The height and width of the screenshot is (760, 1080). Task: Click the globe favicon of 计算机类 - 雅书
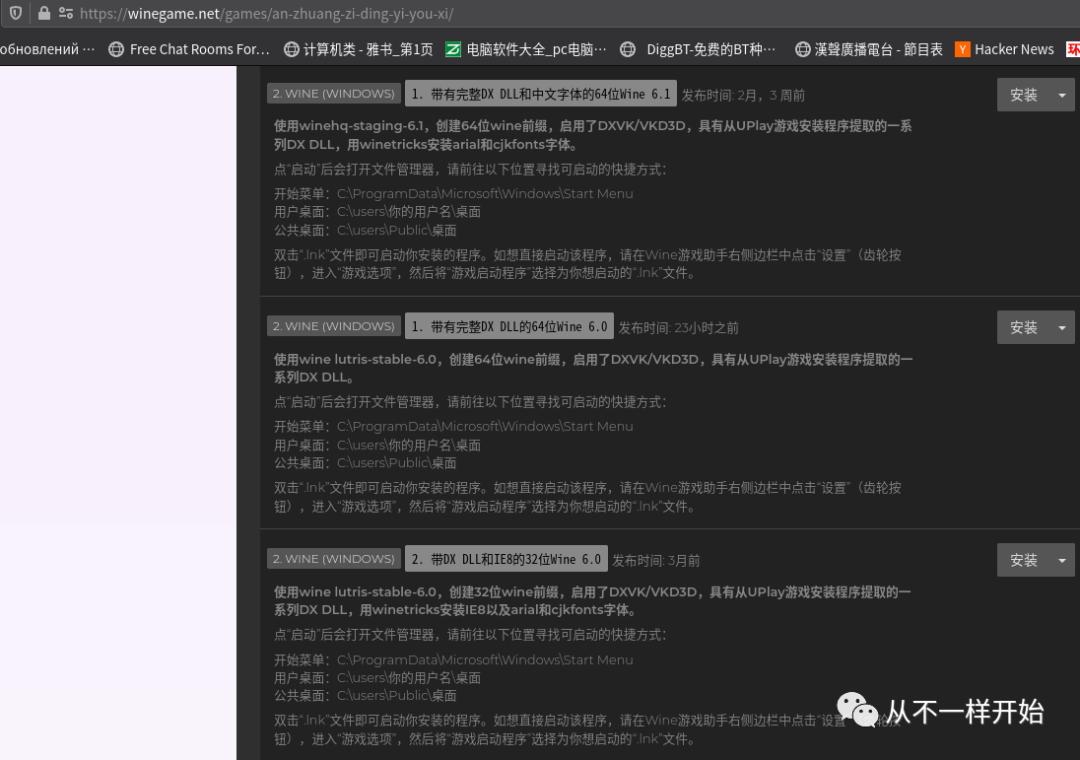click(x=291, y=48)
